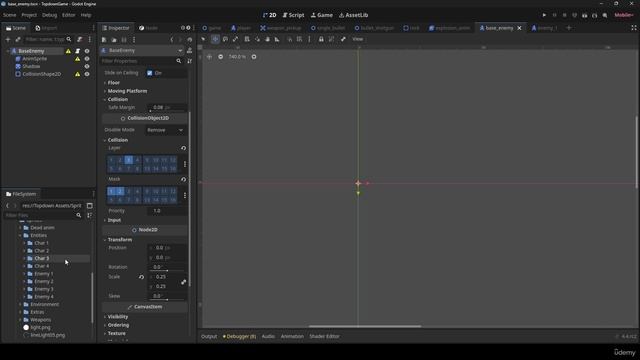
Task: Toggle collision Layer bit 1
Action: click(111, 160)
